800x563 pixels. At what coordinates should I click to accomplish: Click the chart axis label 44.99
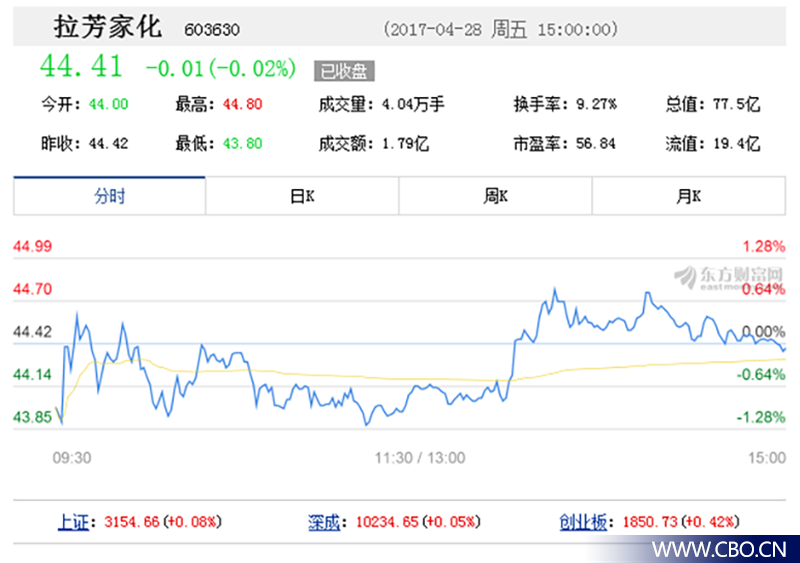(x=33, y=247)
